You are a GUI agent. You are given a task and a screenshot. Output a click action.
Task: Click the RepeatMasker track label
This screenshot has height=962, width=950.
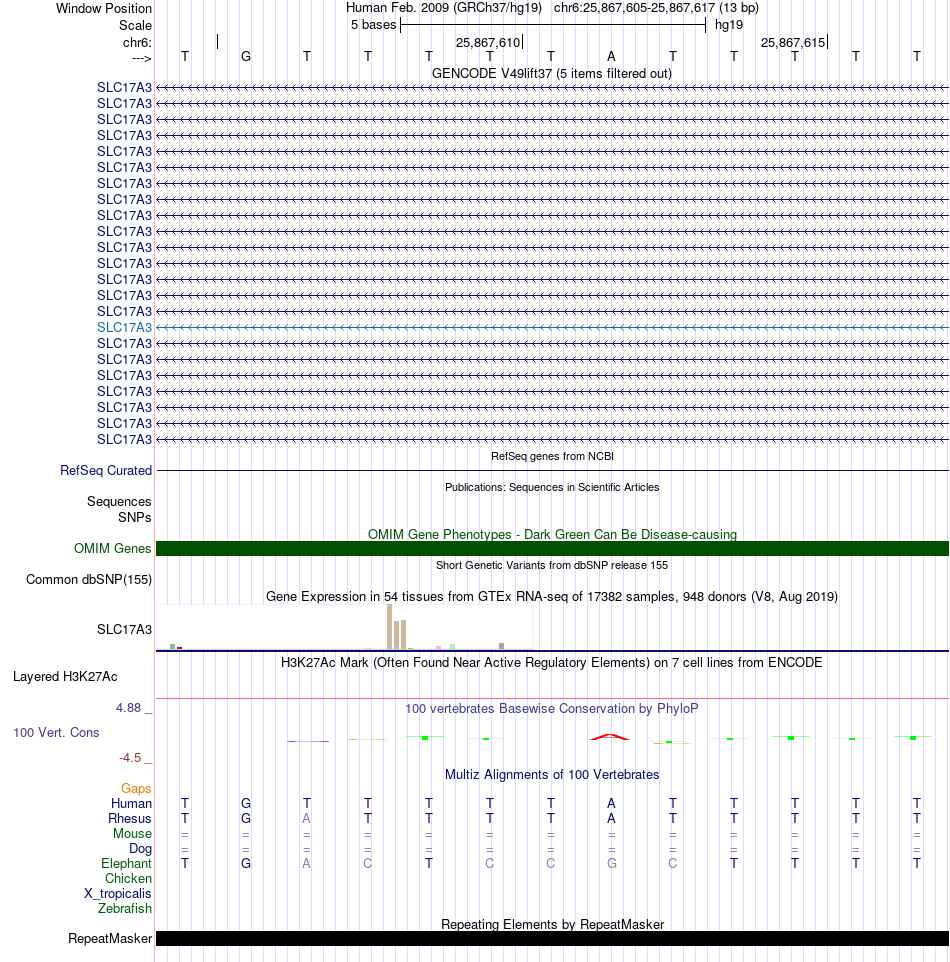(110, 939)
